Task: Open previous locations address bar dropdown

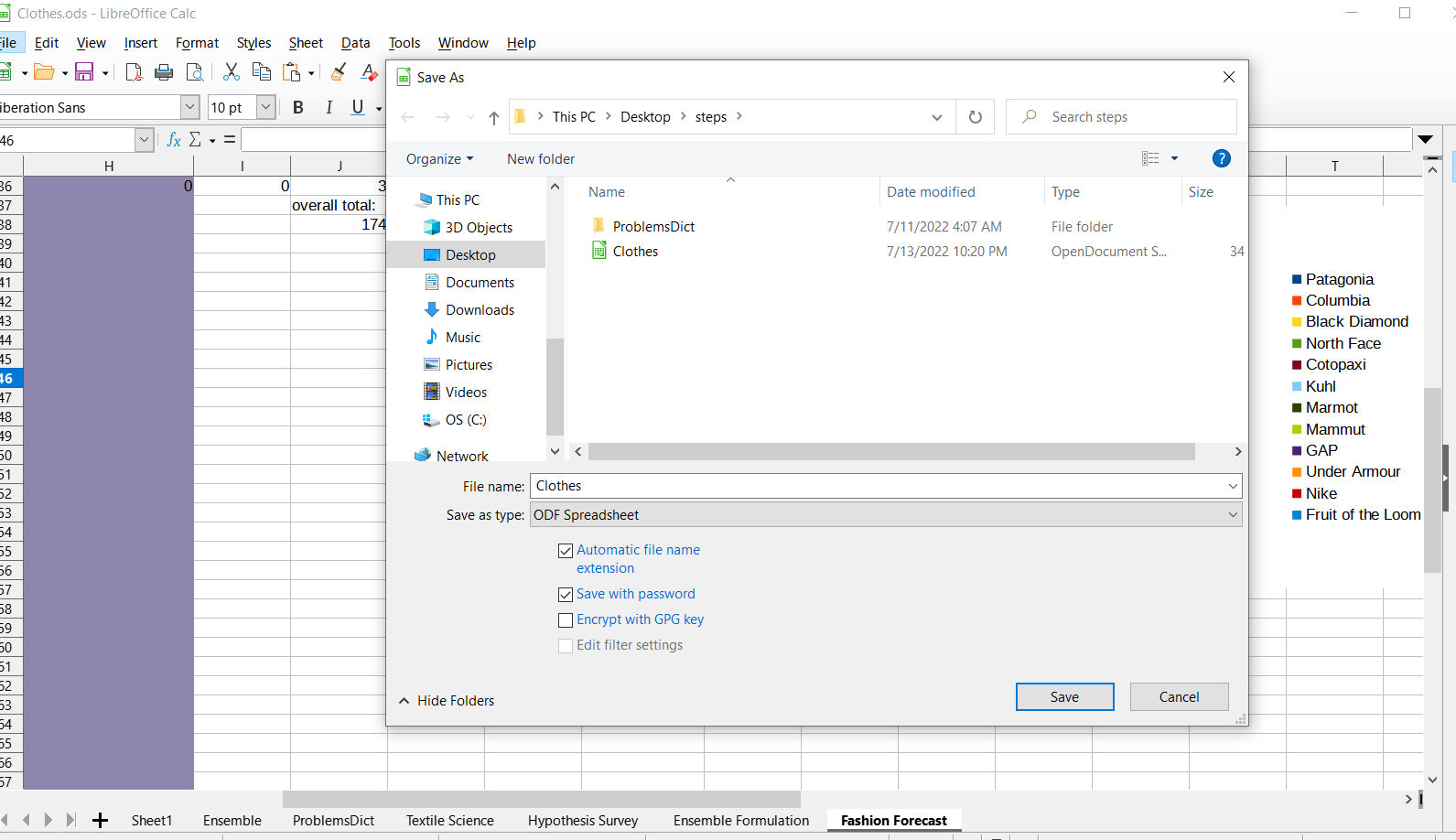Action: coord(936,117)
